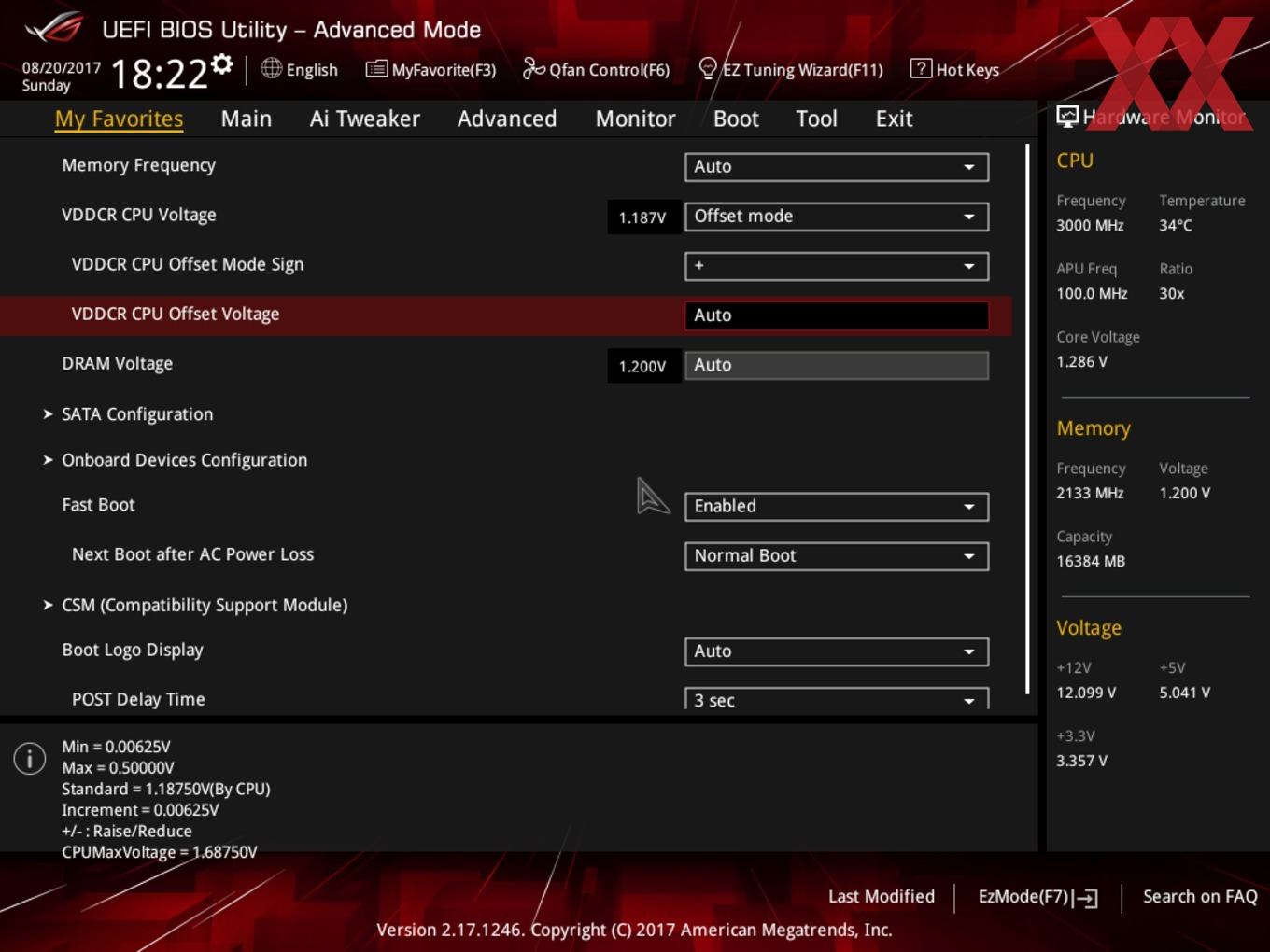
Task: Switch to the Exit tab
Action: pyautogui.click(x=895, y=119)
